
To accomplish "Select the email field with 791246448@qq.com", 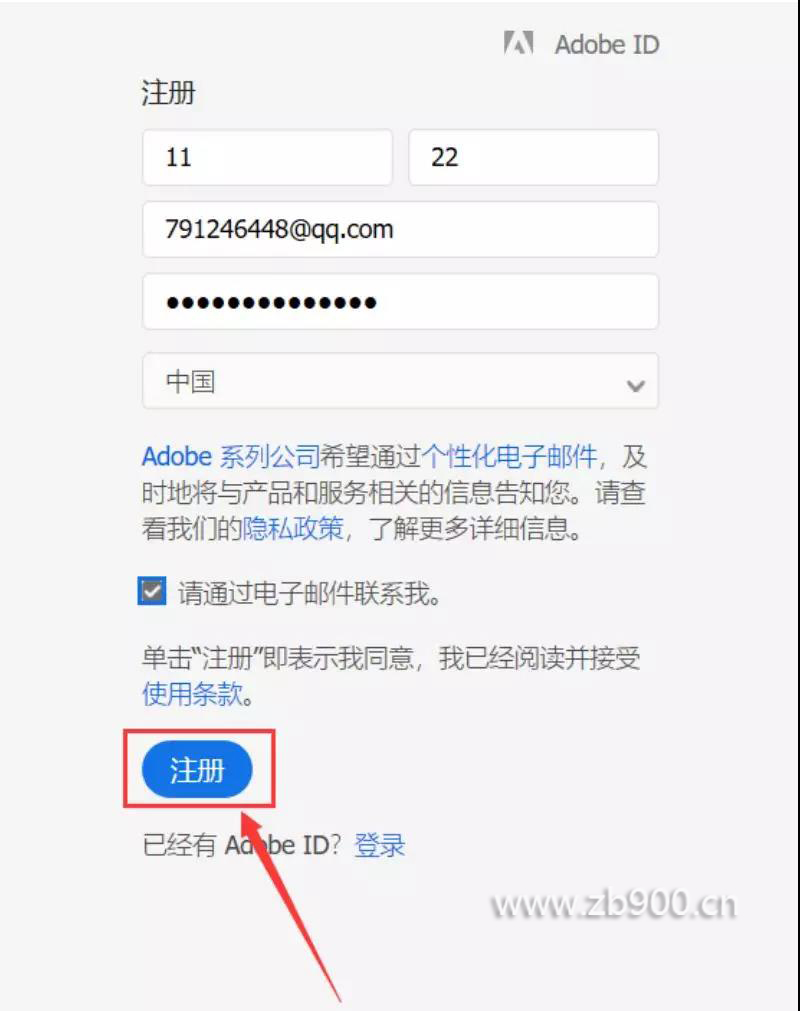I will tap(400, 230).
